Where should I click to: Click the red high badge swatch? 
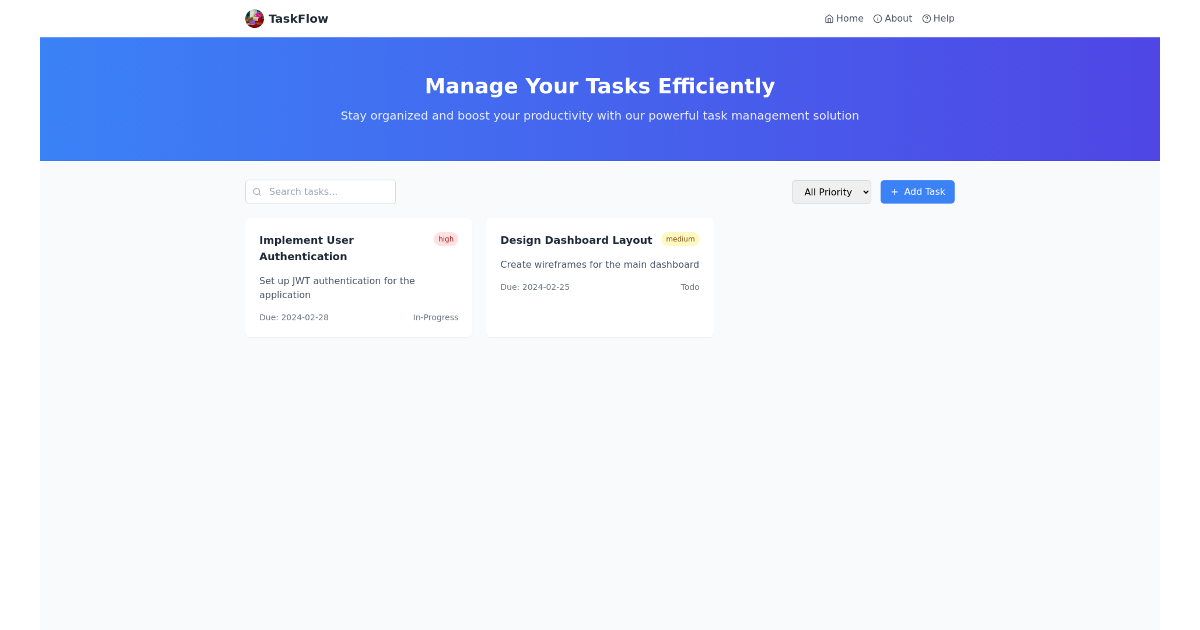[x=445, y=239]
